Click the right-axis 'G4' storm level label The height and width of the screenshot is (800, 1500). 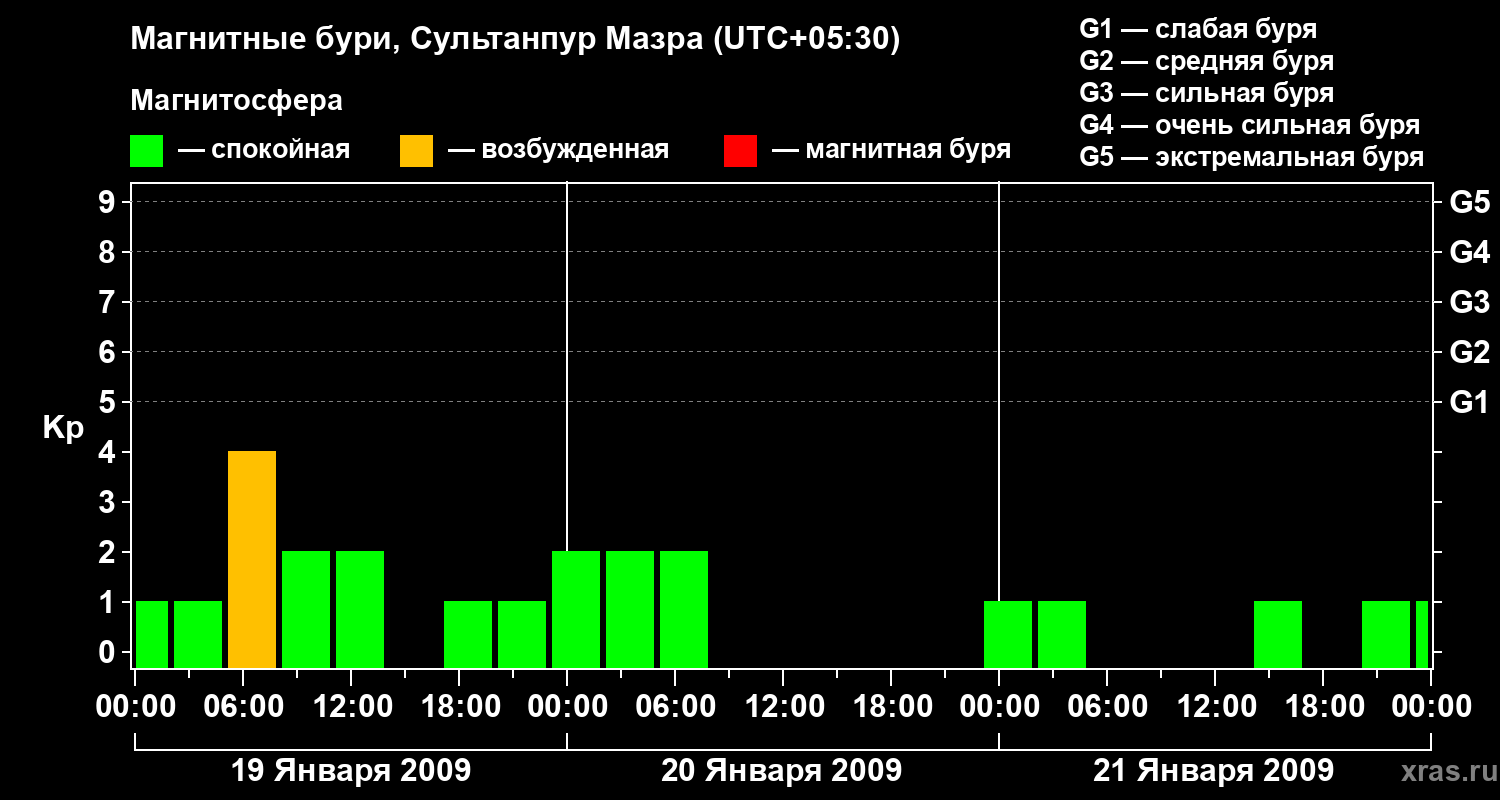click(1469, 252)
